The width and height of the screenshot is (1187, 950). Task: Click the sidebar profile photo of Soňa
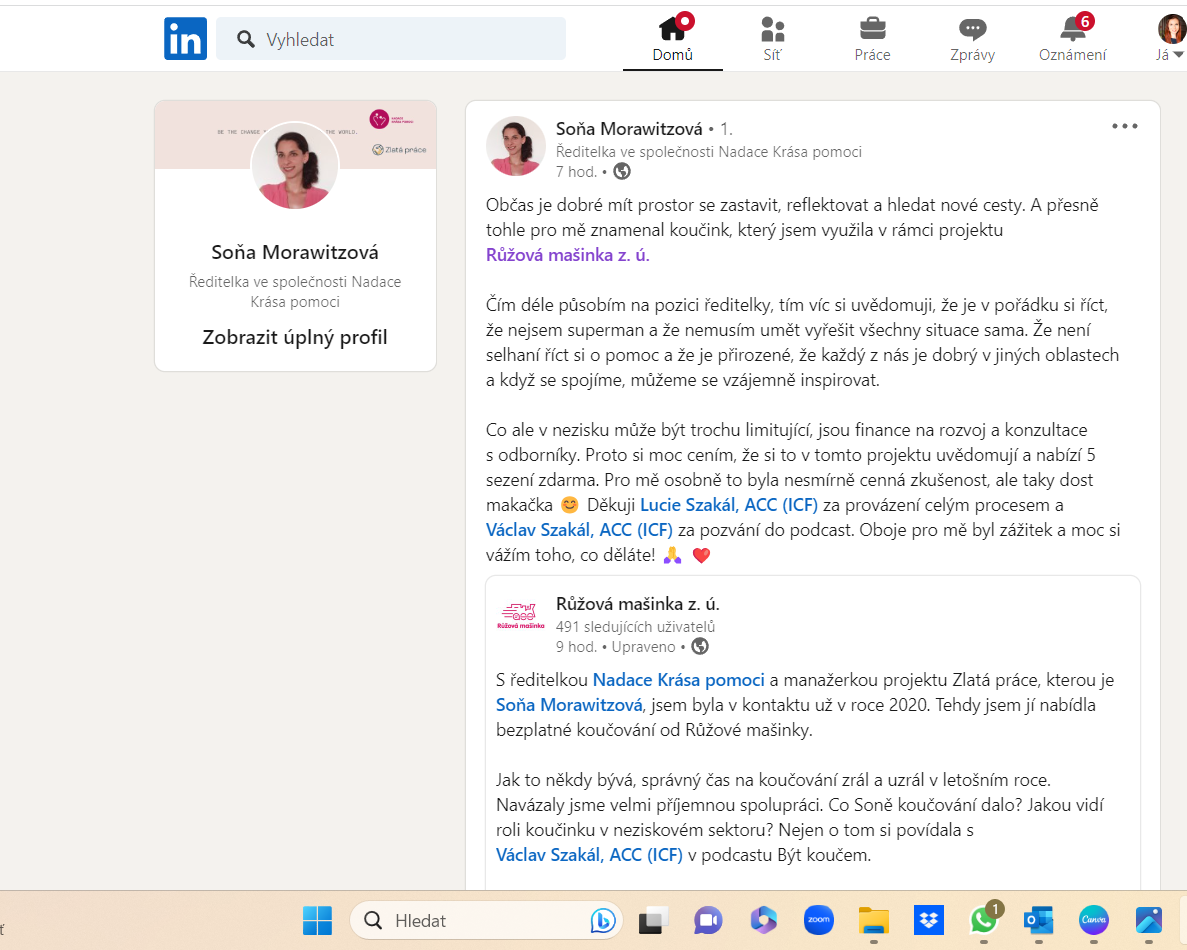pyautogui.click(x=295, y=166)
